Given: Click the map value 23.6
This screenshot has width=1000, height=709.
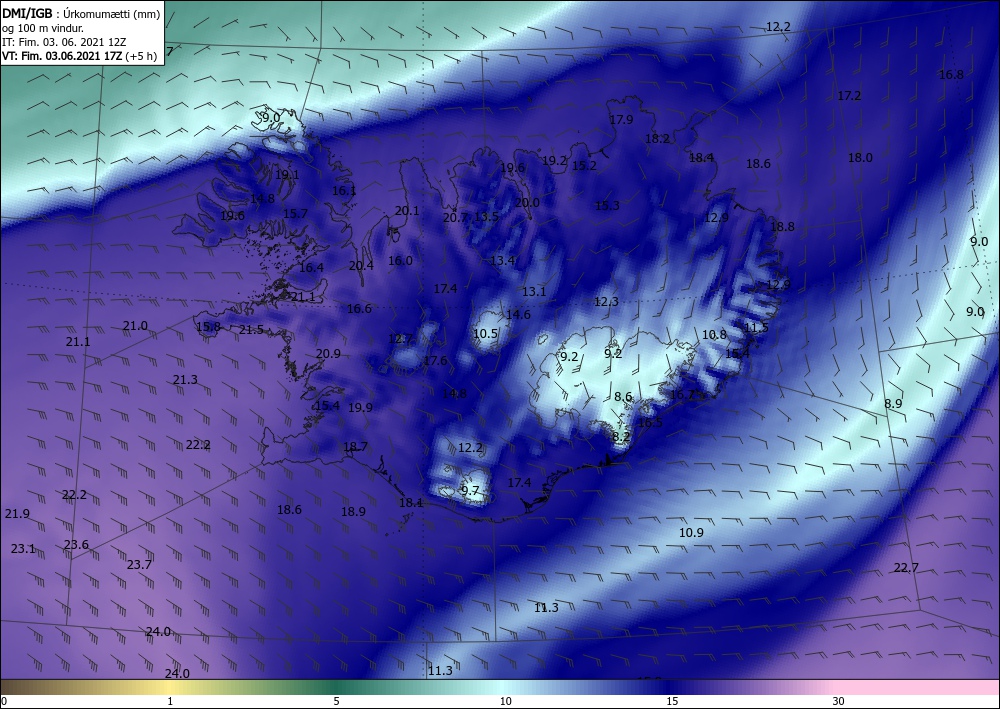Looking at the screenshot, I should pyautogui.click(x=76, y=545).
